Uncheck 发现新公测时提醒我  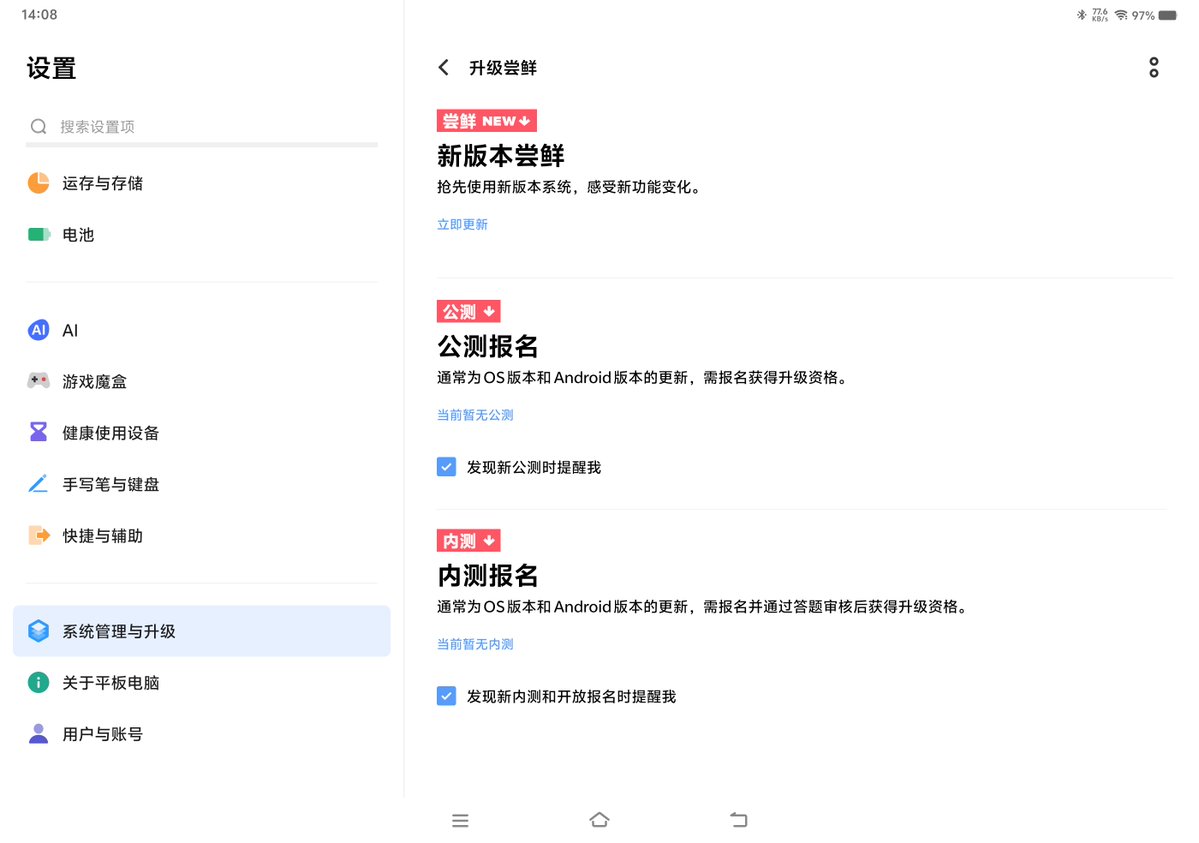point(447,467)
